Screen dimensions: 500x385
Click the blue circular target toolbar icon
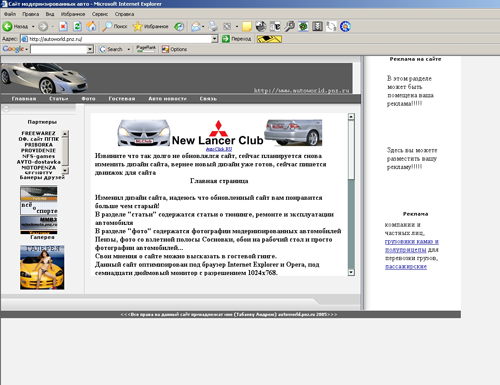click(x=345, y=26)
